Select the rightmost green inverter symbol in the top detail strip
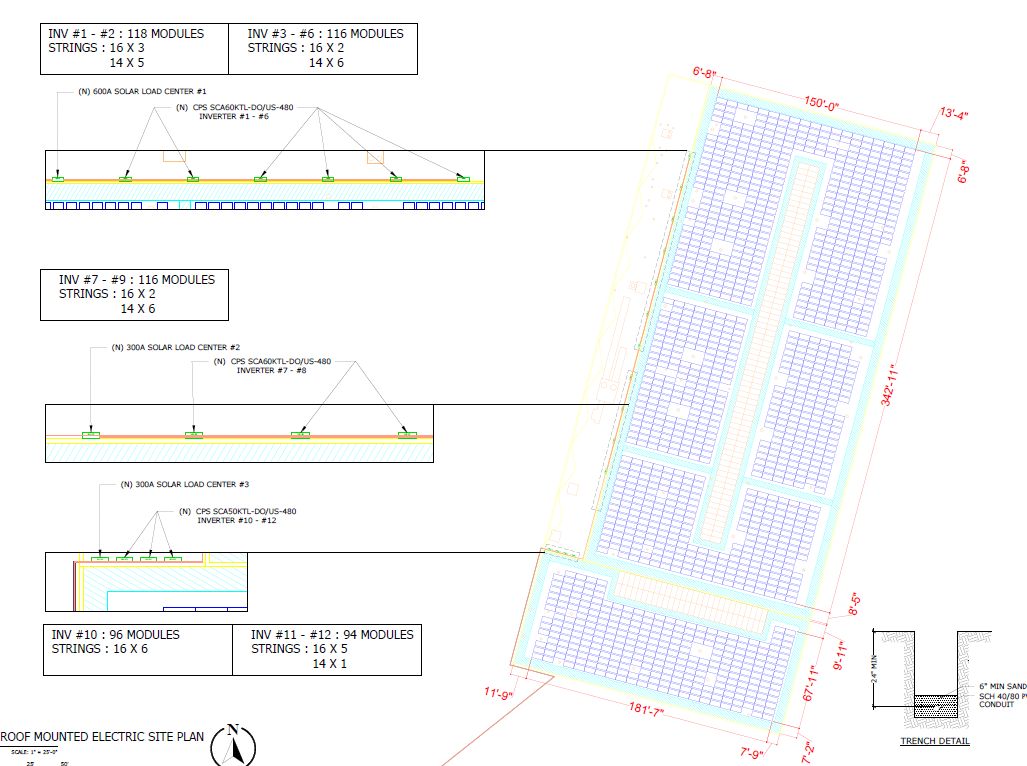The width and height of the screenshot is (1027, 766). pyautogui.click(x=463, y=178)
